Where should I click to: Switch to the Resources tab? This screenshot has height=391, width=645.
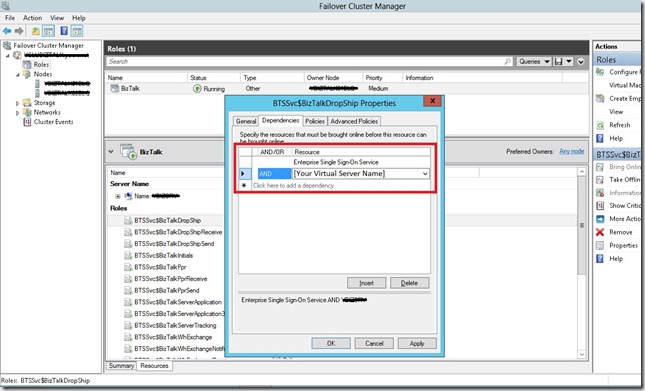(154, 366)
